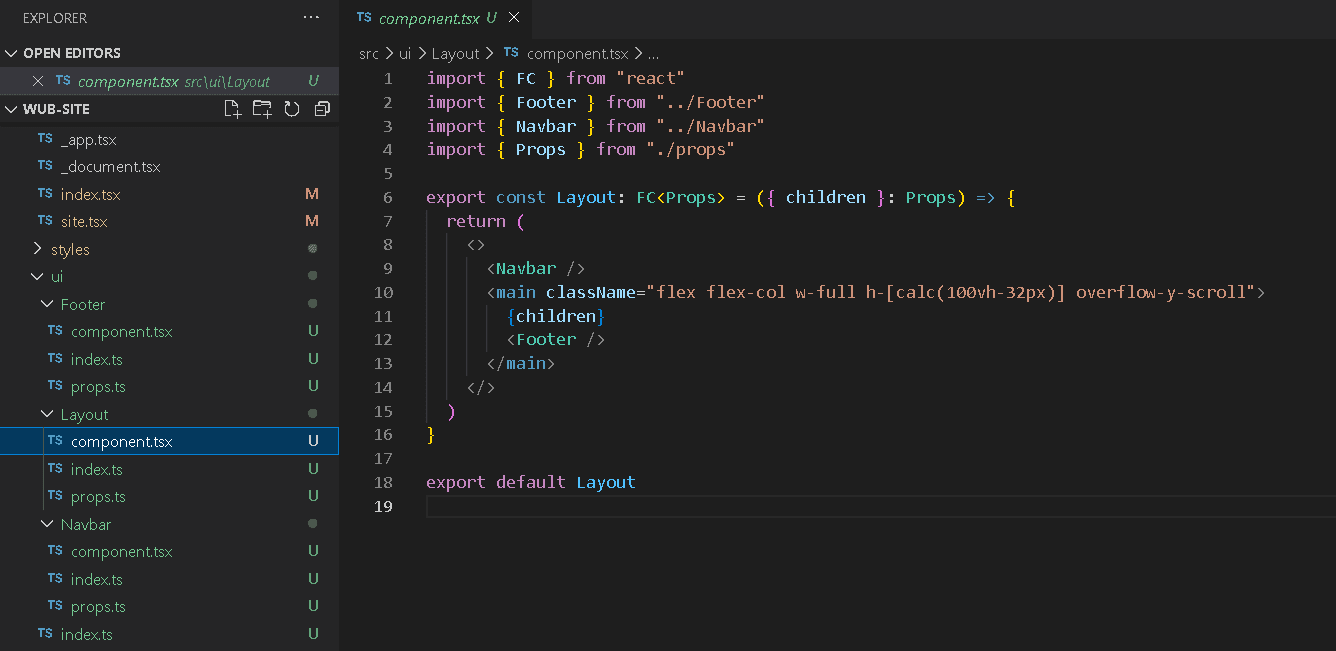The width and height of the screenshot is (1336, 651).
Task: Switch to the component.tsx editor tab
Action: 426,18
